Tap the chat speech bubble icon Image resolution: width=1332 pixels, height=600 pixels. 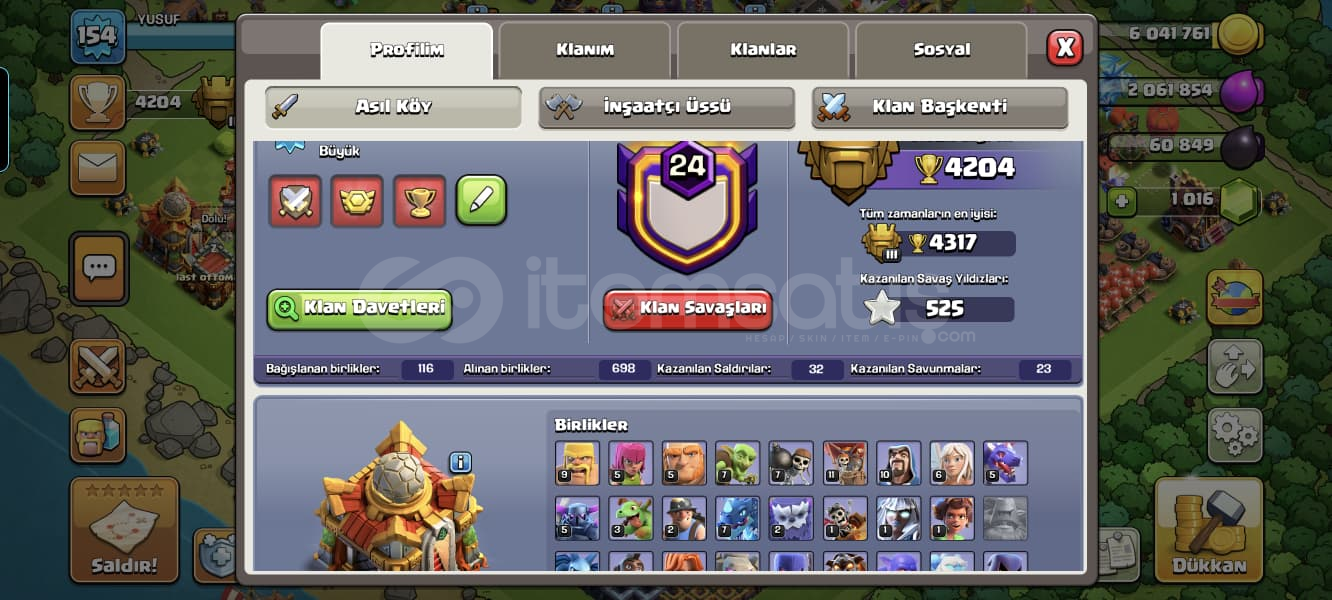tap(98, 268)
